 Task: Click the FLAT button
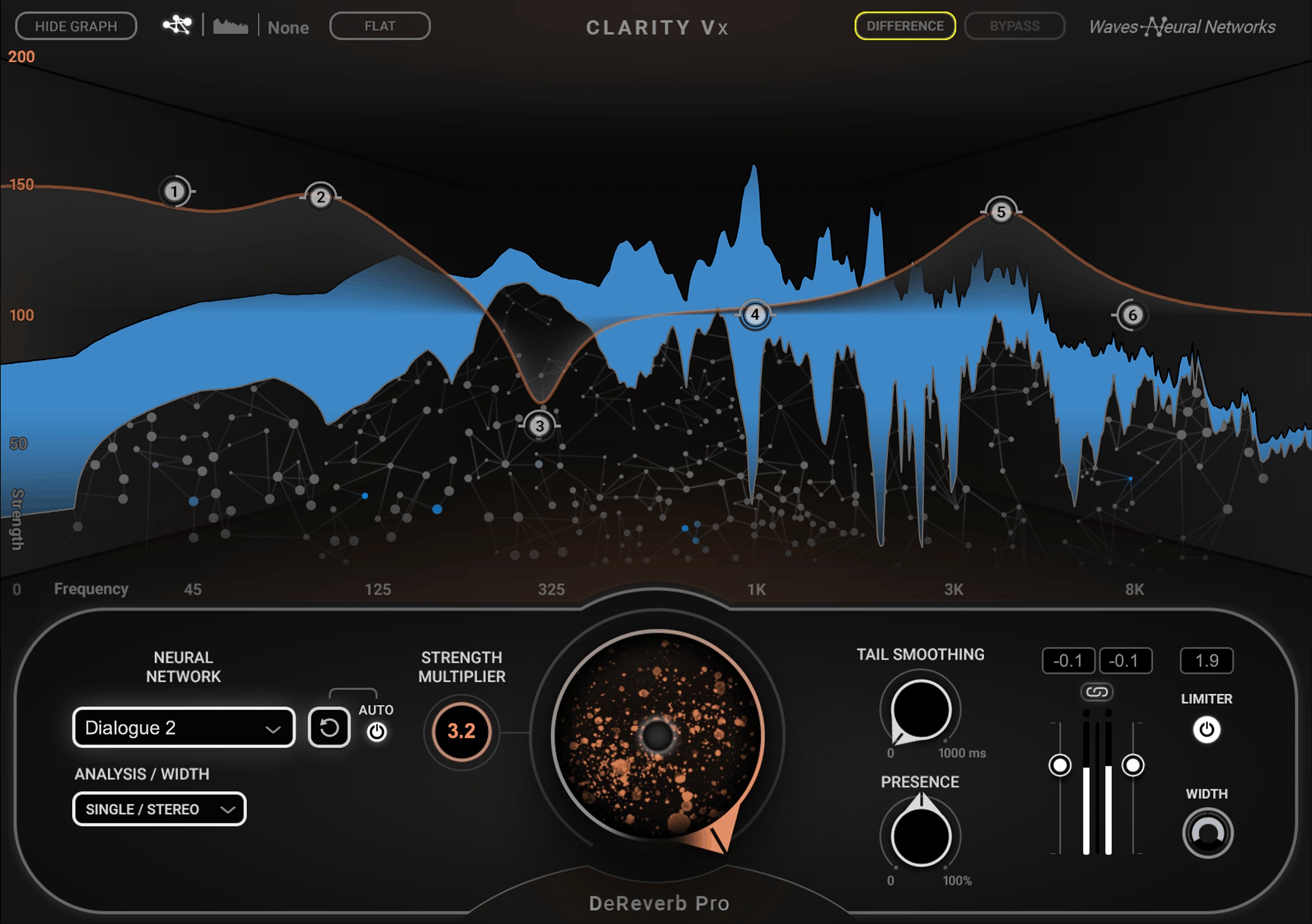point(380,26)
